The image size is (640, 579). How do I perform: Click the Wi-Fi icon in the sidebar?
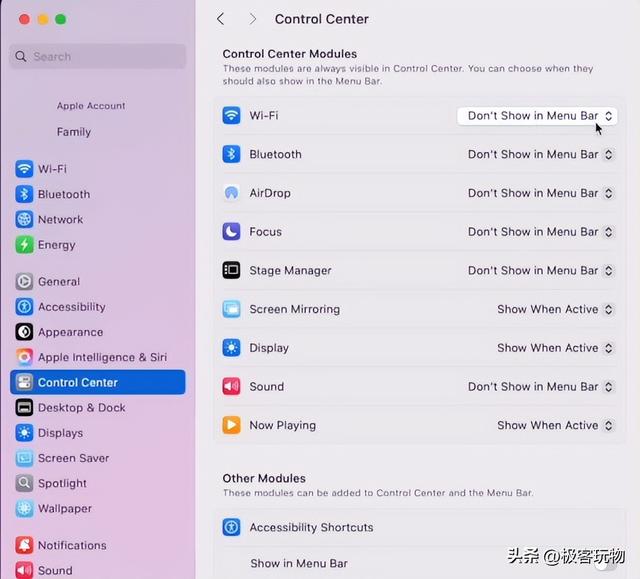tap(24, 169)
